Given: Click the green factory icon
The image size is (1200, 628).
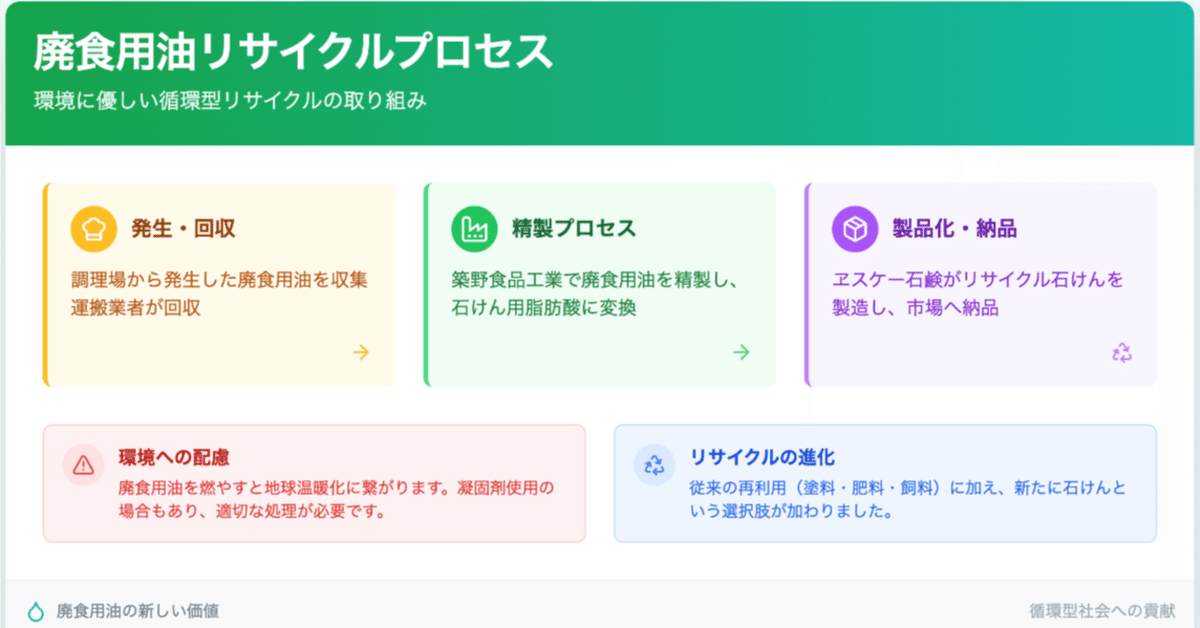Looking at the screenshot, I should tap(475, 229).
